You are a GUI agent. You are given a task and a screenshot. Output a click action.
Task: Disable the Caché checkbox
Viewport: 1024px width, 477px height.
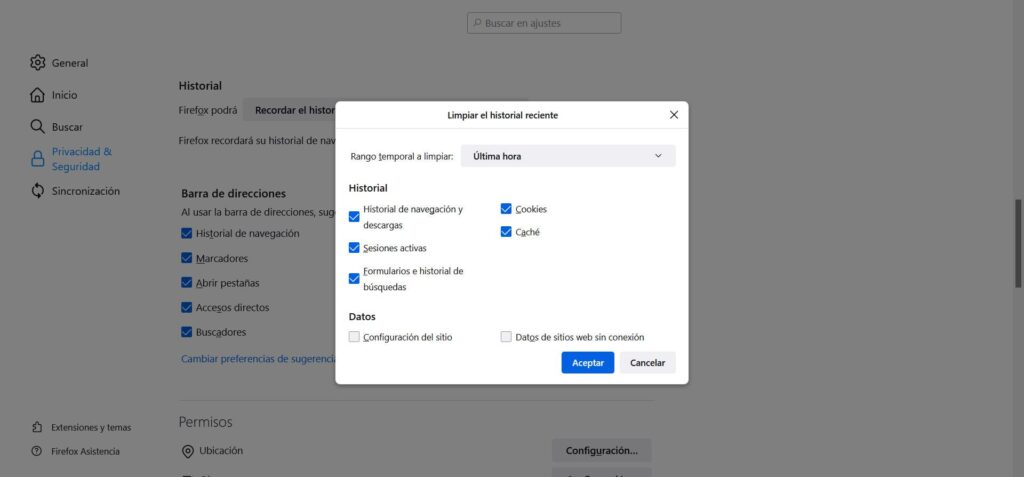(506, 232)
